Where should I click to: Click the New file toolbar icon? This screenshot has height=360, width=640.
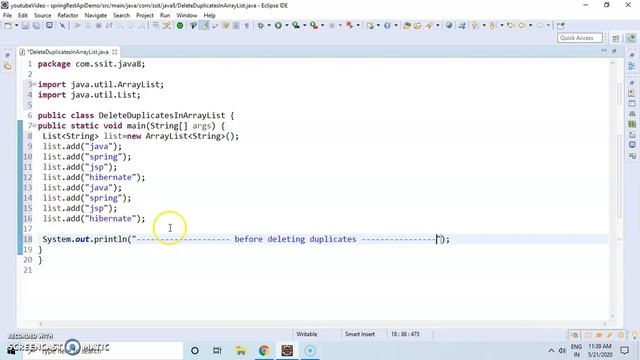[7, 25]
